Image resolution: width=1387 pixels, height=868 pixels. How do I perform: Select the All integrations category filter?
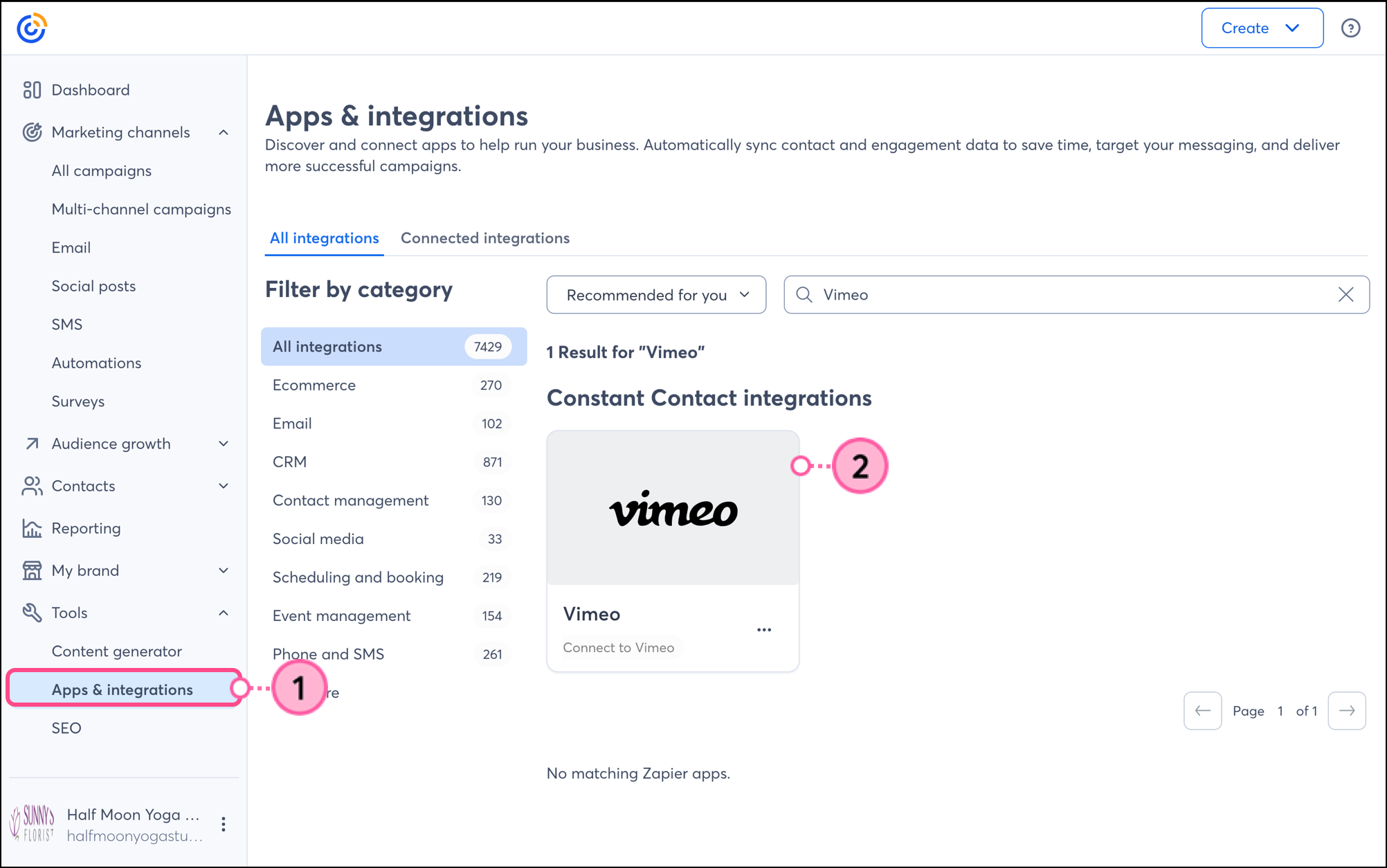(x=394, y=347)
